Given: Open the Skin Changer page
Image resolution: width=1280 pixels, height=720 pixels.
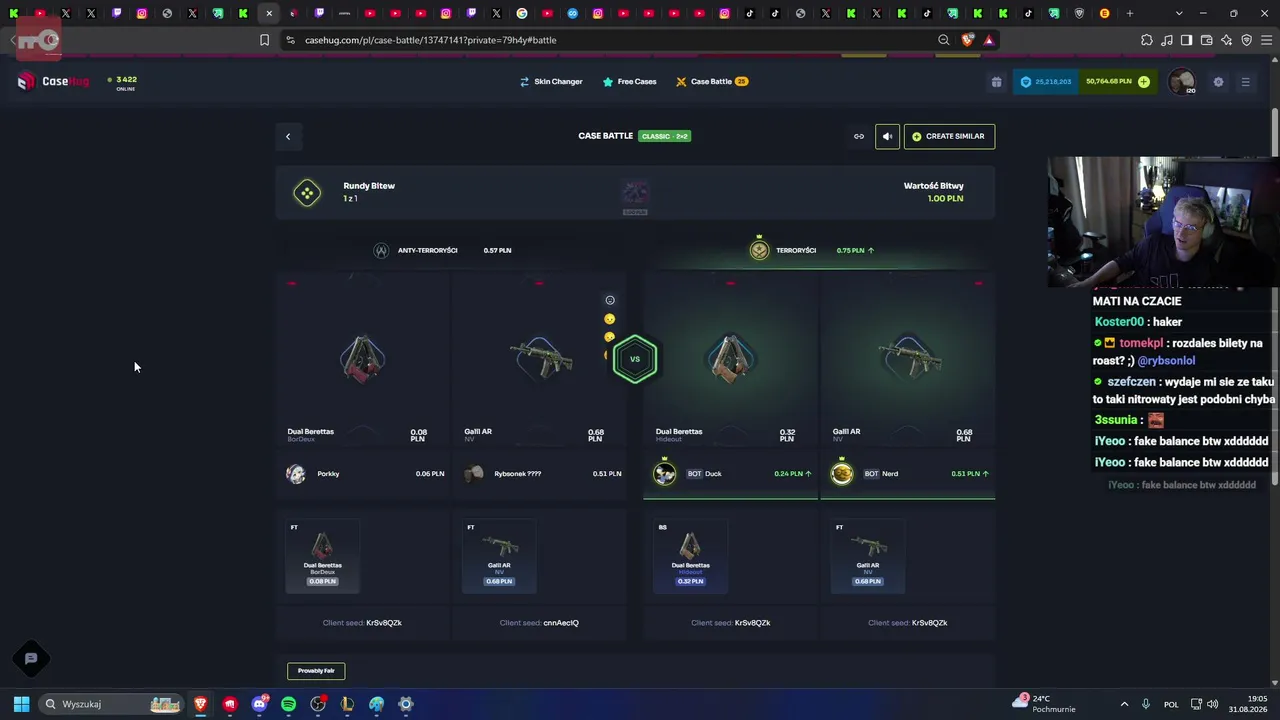Looking at the screenshot, I should pyautogui.click(x=551, y=82).
